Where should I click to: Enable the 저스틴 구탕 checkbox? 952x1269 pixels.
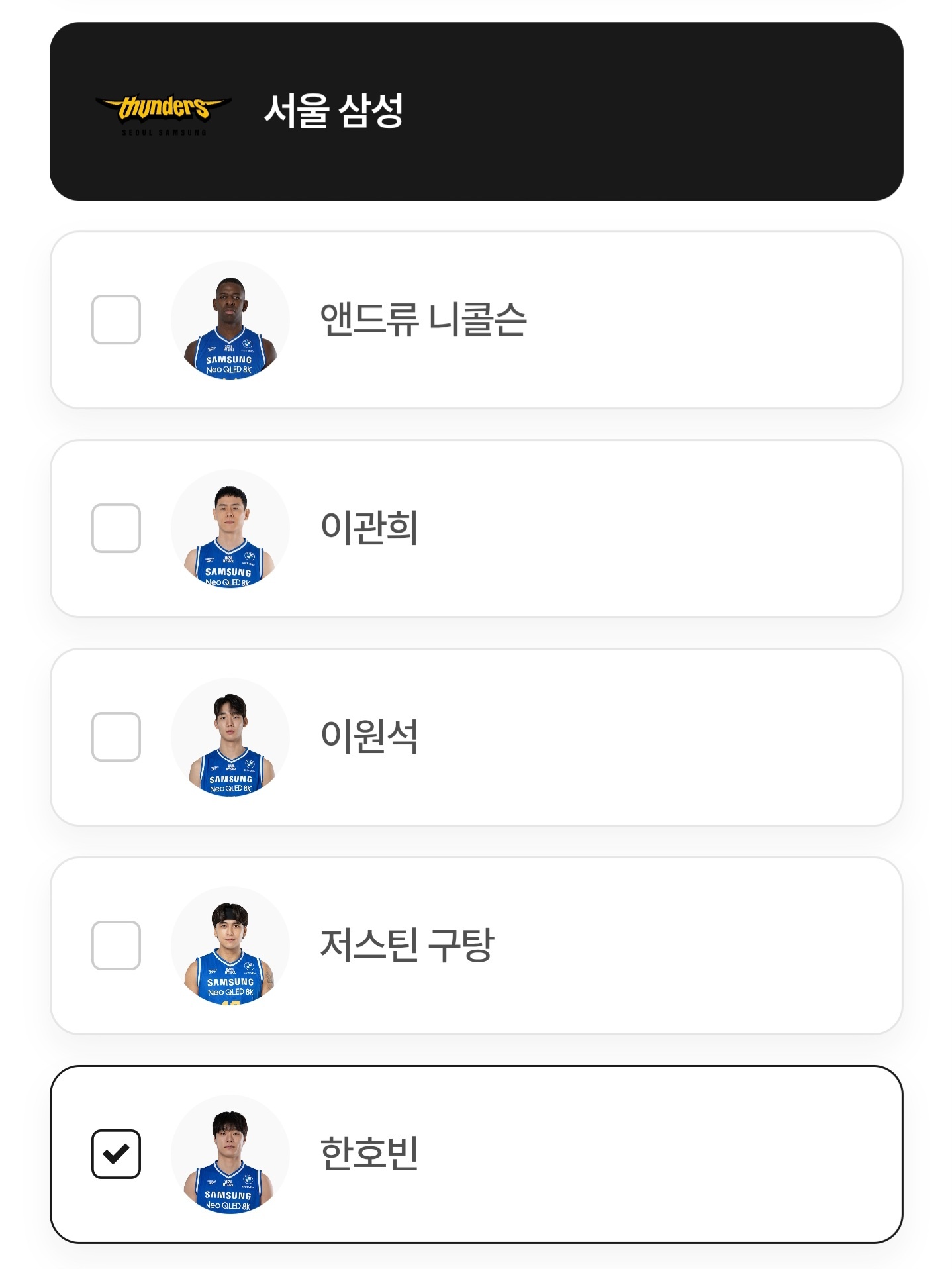116,945
